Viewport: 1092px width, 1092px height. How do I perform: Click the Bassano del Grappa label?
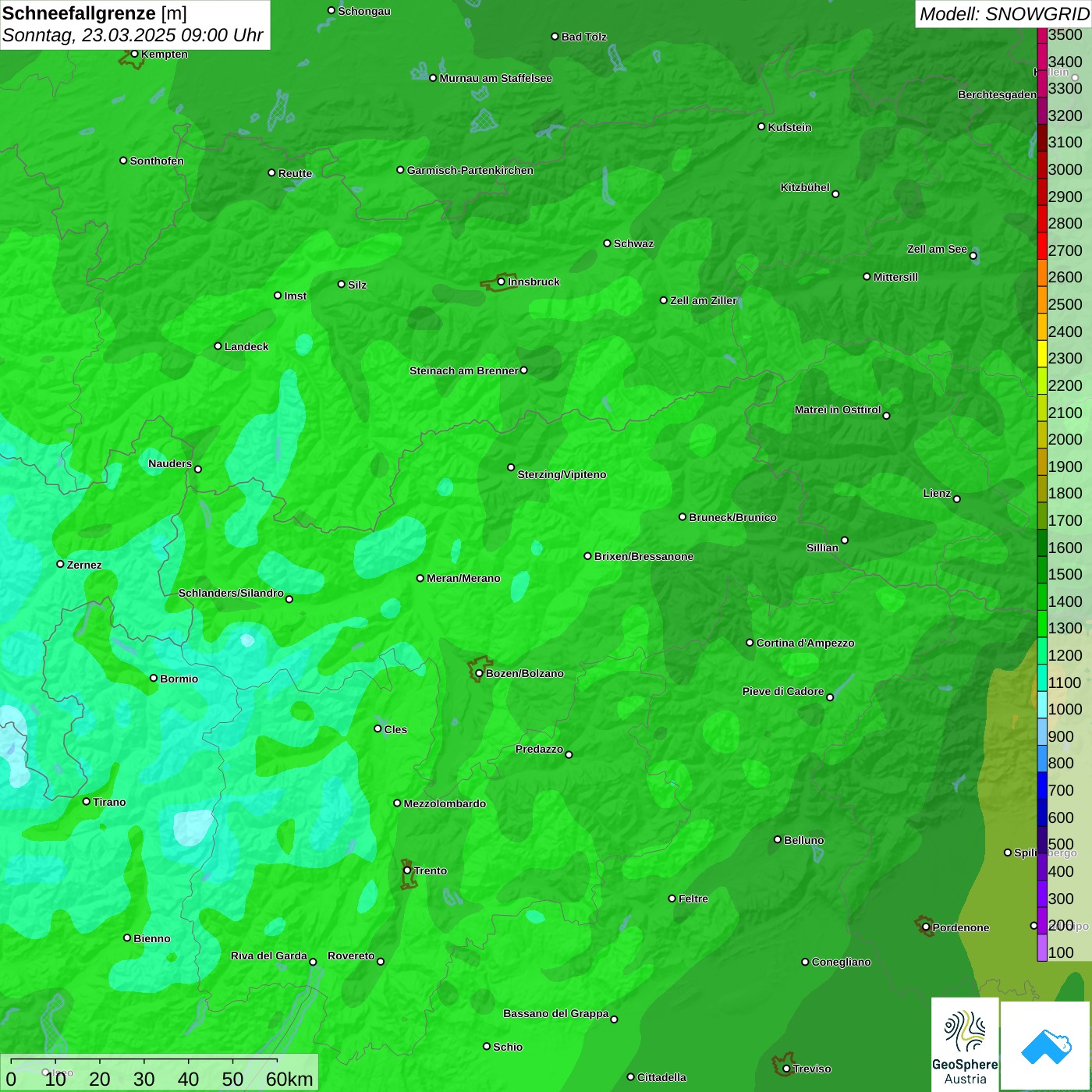click(555, 1013)
